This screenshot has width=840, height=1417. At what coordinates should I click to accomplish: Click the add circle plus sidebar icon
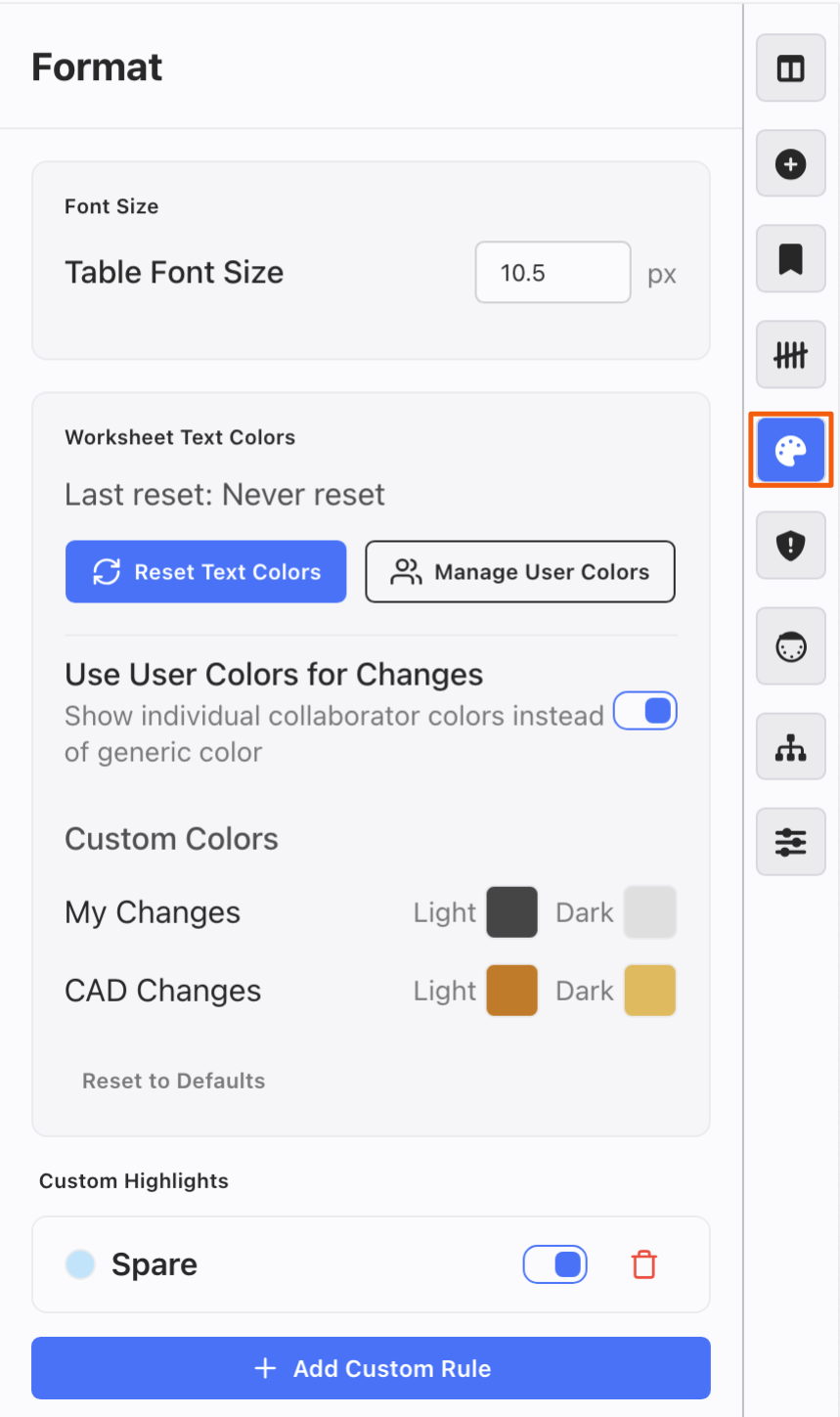pos(790,164)
